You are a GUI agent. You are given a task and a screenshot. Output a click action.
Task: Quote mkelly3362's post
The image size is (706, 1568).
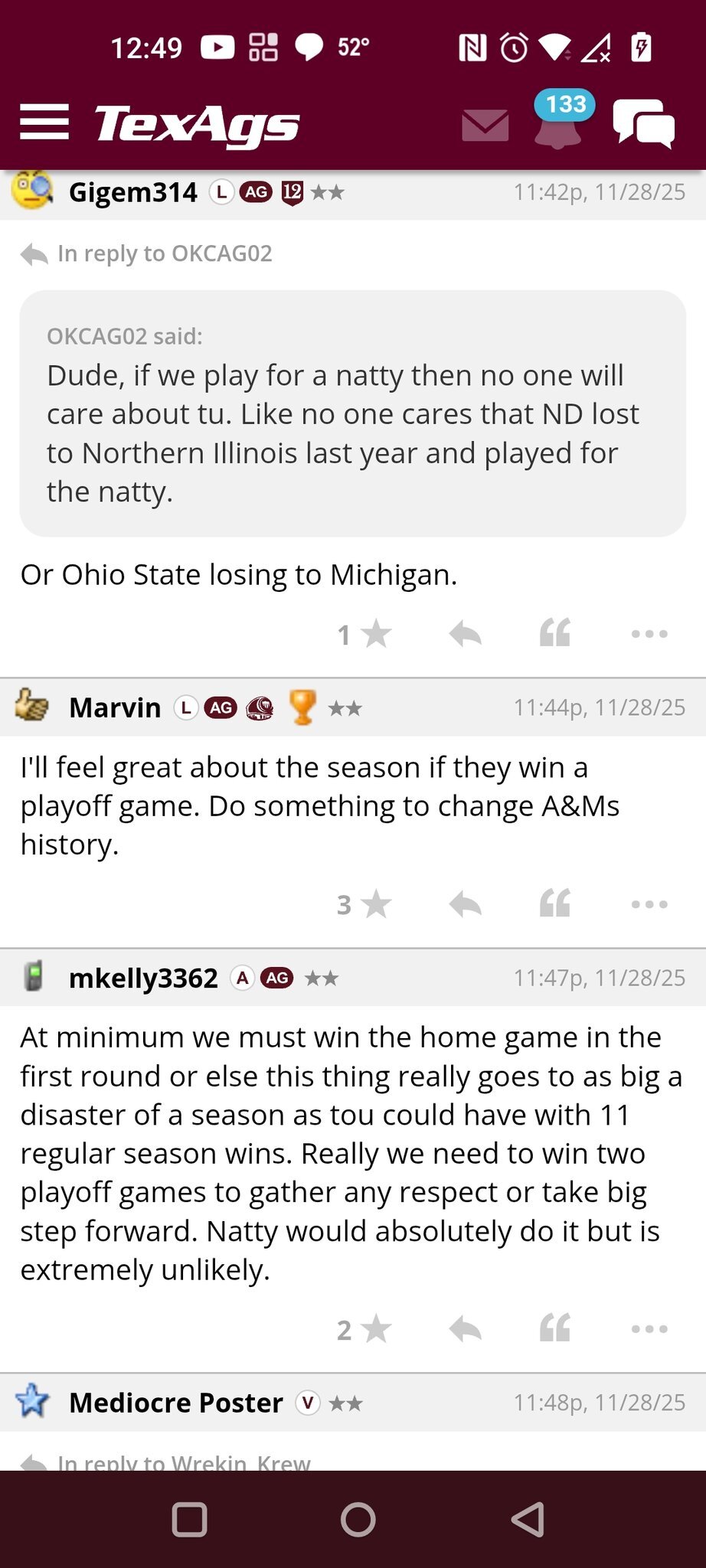tap(555, 1329)
